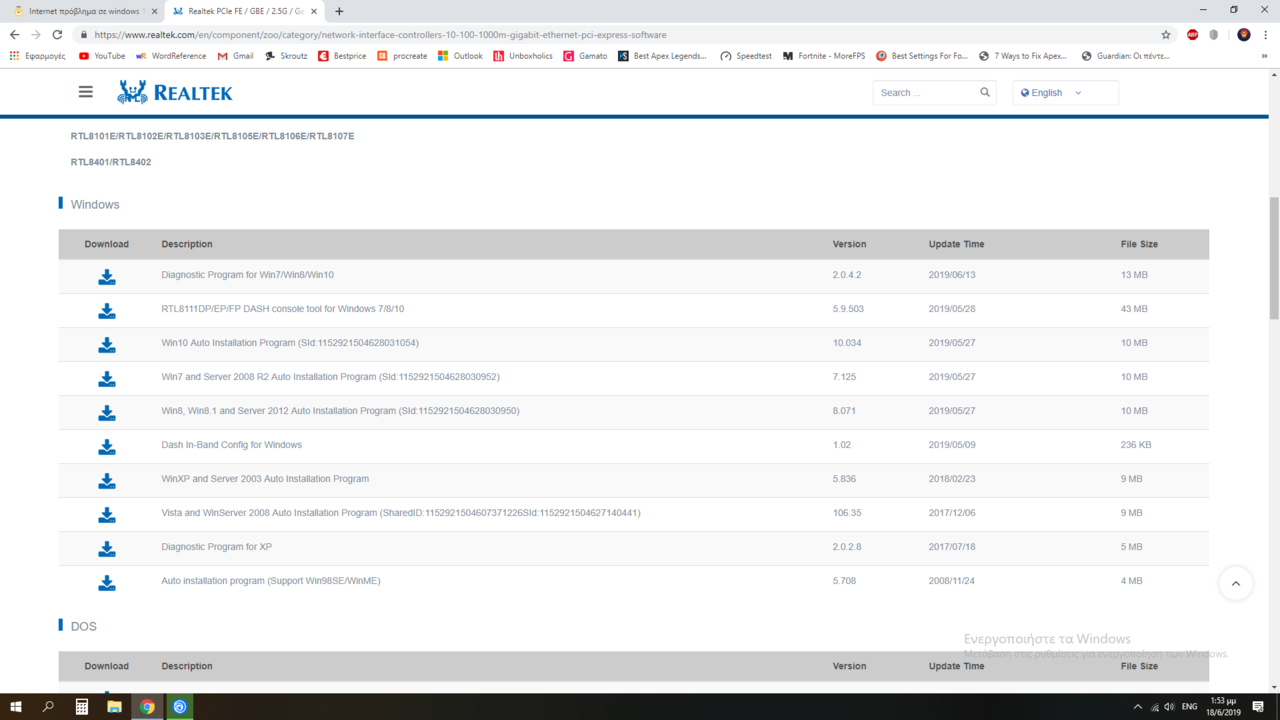1280x720 pixels.
Task: Click the 236 KB file size
Action: coord(1136,445)
